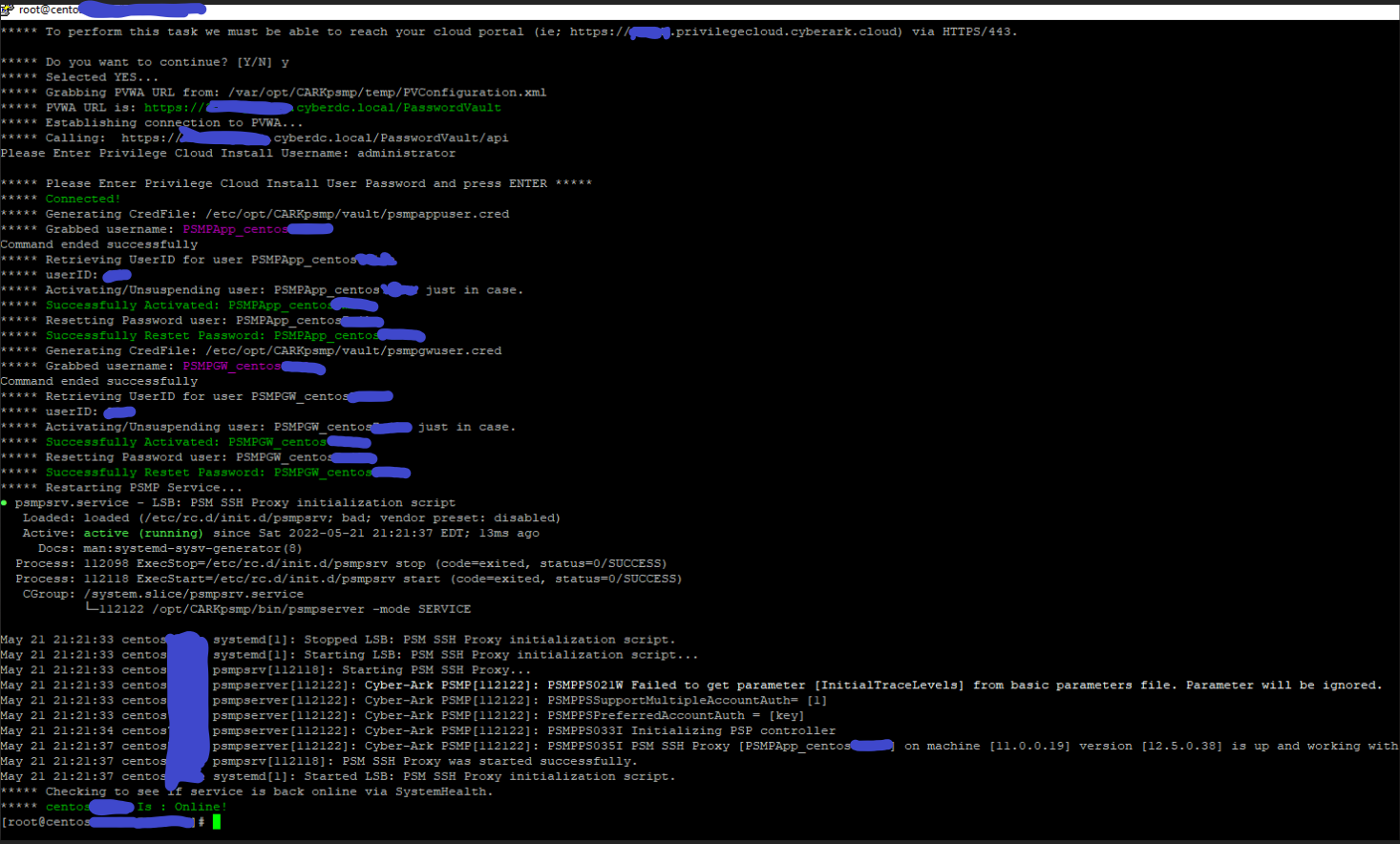
Task: Open the PuTTY system menu via title bar icon
Action: (x=7, y=8)
